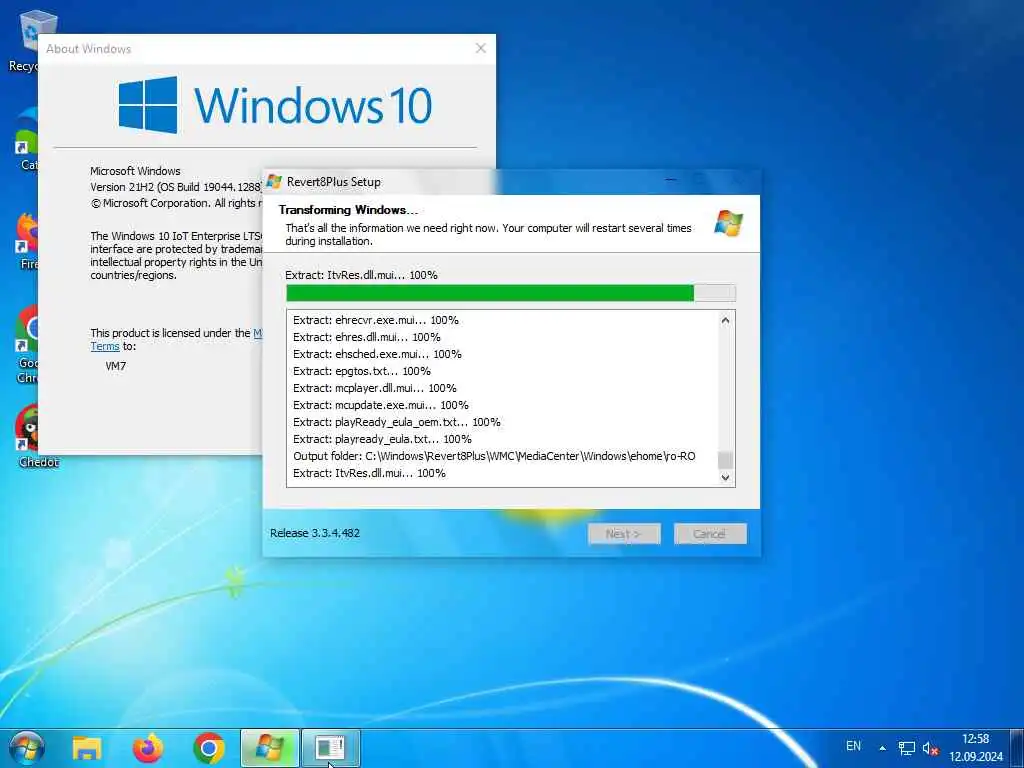Click the scrollbar thumb in extraction log
Image resolution: width=1024 pixels, height=768 pixels.
[x=725, y=460]
